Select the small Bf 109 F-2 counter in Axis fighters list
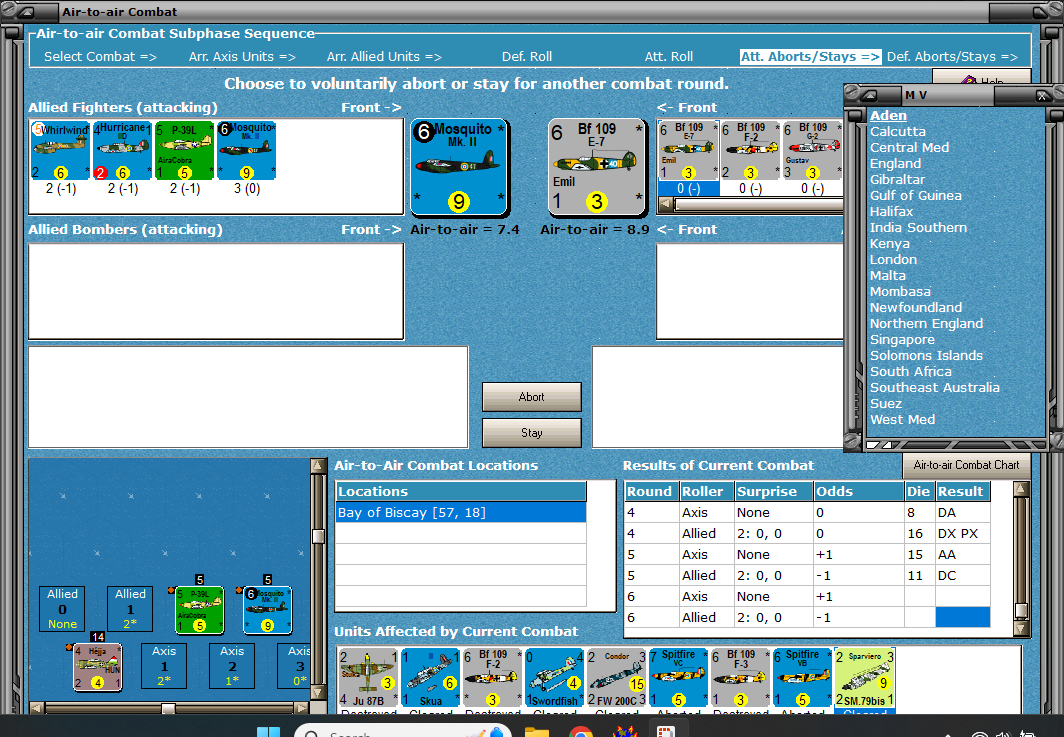Screen dimensions: 1064x737 750,151
